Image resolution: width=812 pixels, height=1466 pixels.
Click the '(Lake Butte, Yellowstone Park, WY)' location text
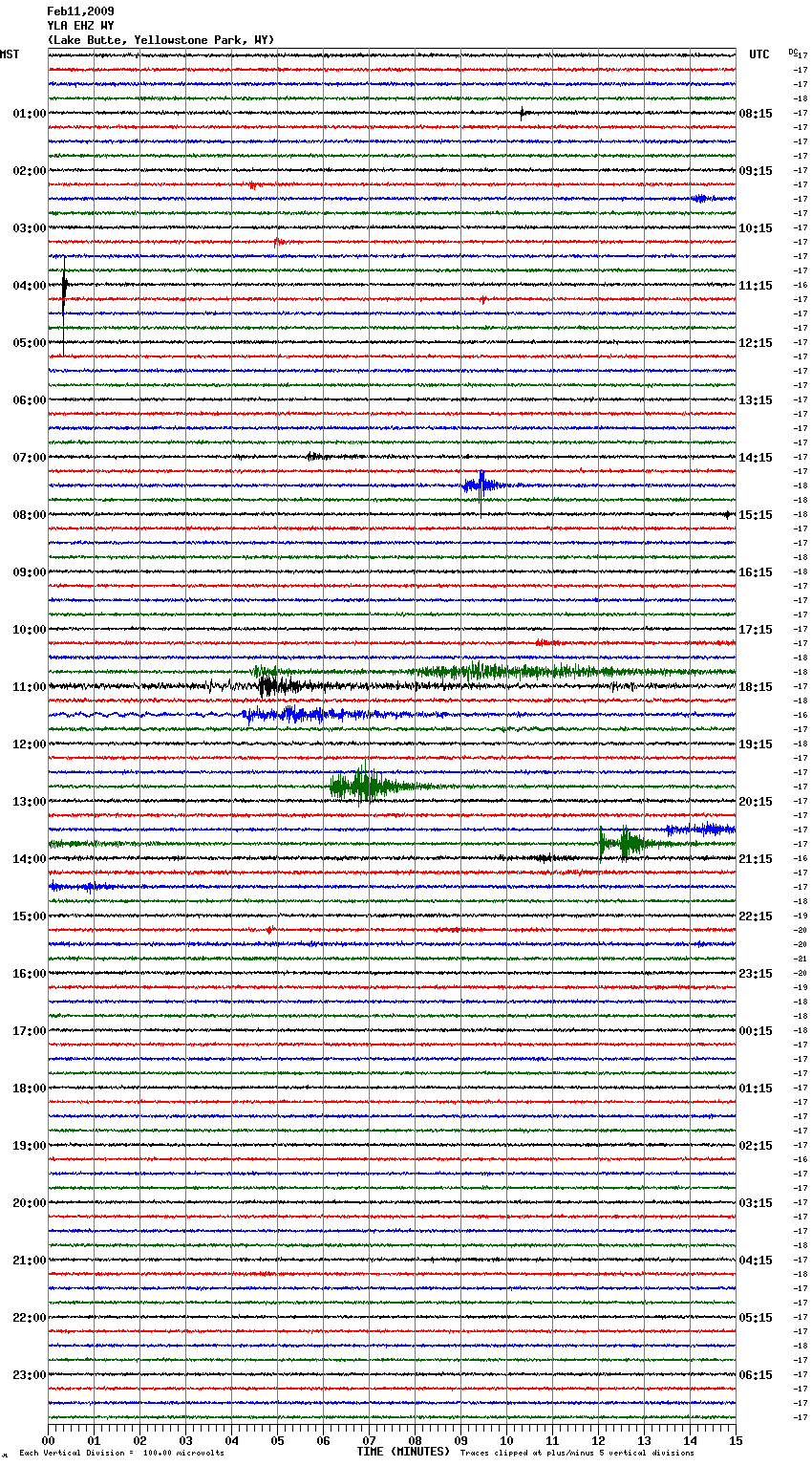[160, 40]
